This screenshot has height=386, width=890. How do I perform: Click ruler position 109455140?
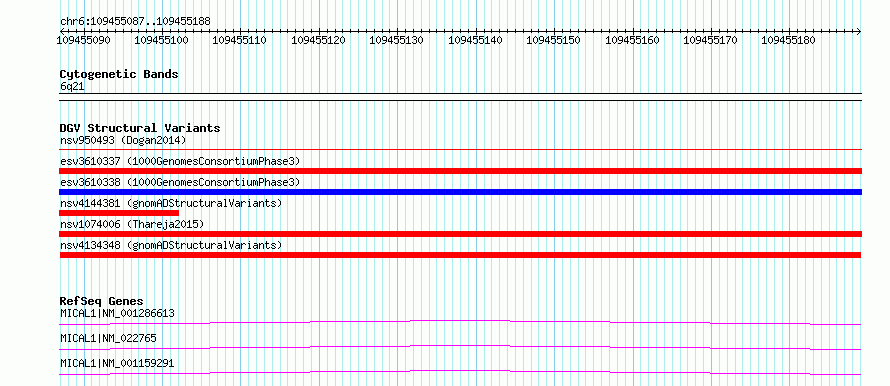[475, 40]
